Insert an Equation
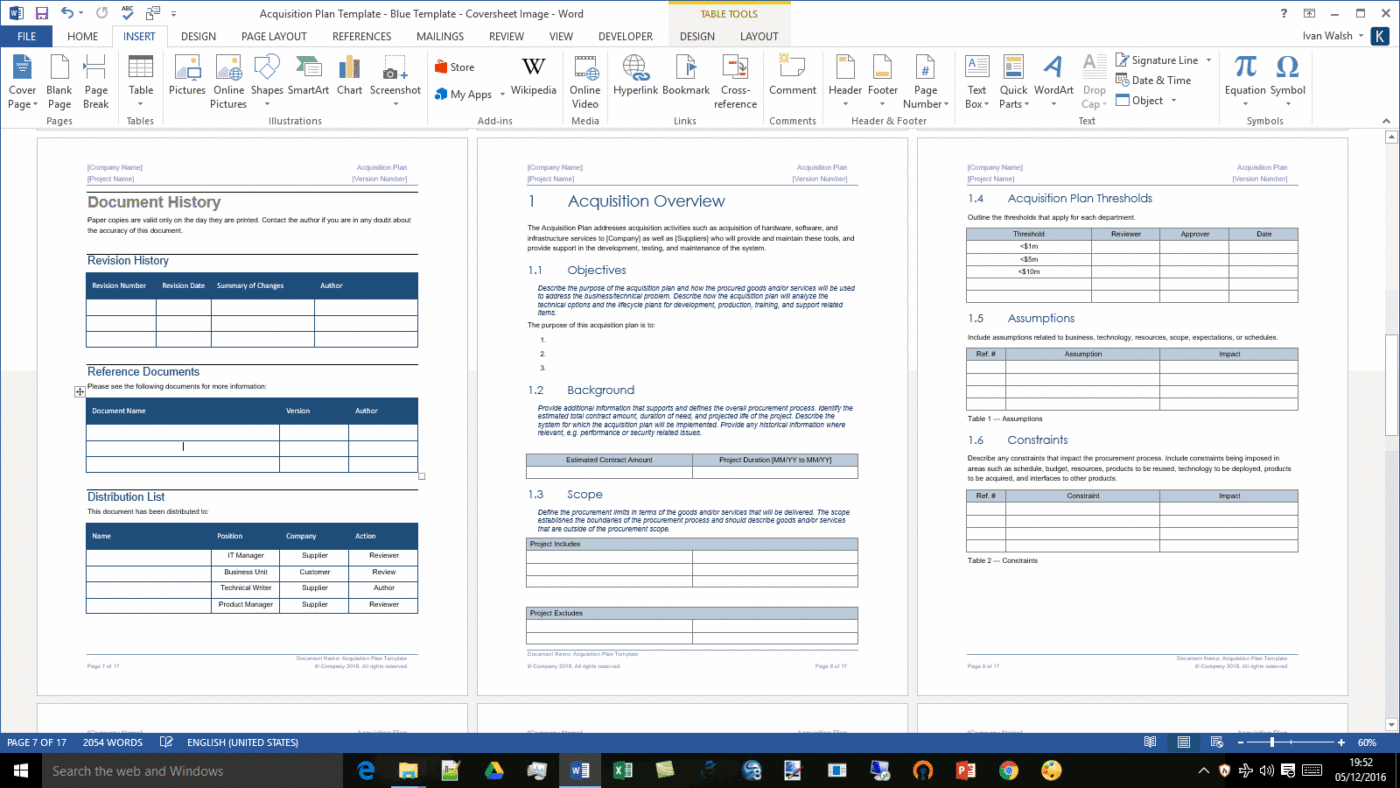 click(x=1244, y=80)
